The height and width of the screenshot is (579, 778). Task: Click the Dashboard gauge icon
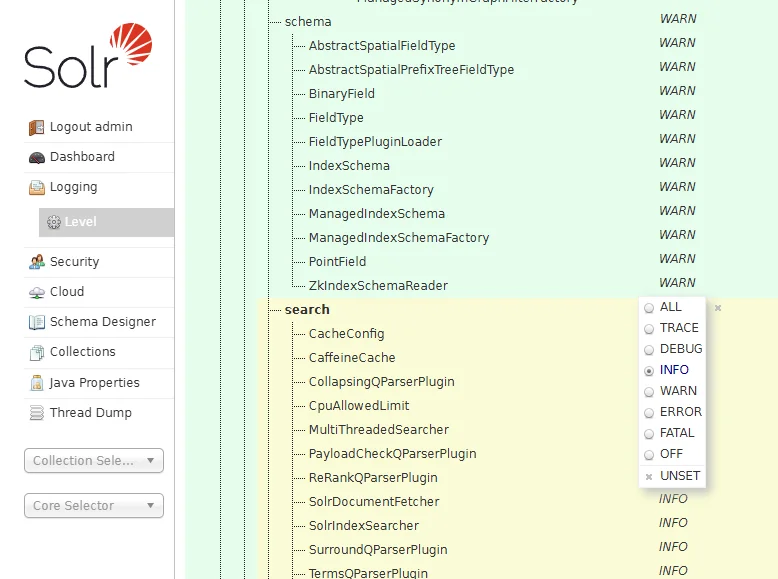click(37, 158)
